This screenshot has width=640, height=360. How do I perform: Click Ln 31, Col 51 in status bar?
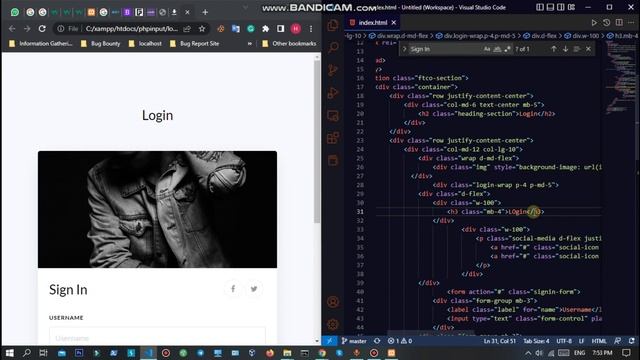[500, 341]
